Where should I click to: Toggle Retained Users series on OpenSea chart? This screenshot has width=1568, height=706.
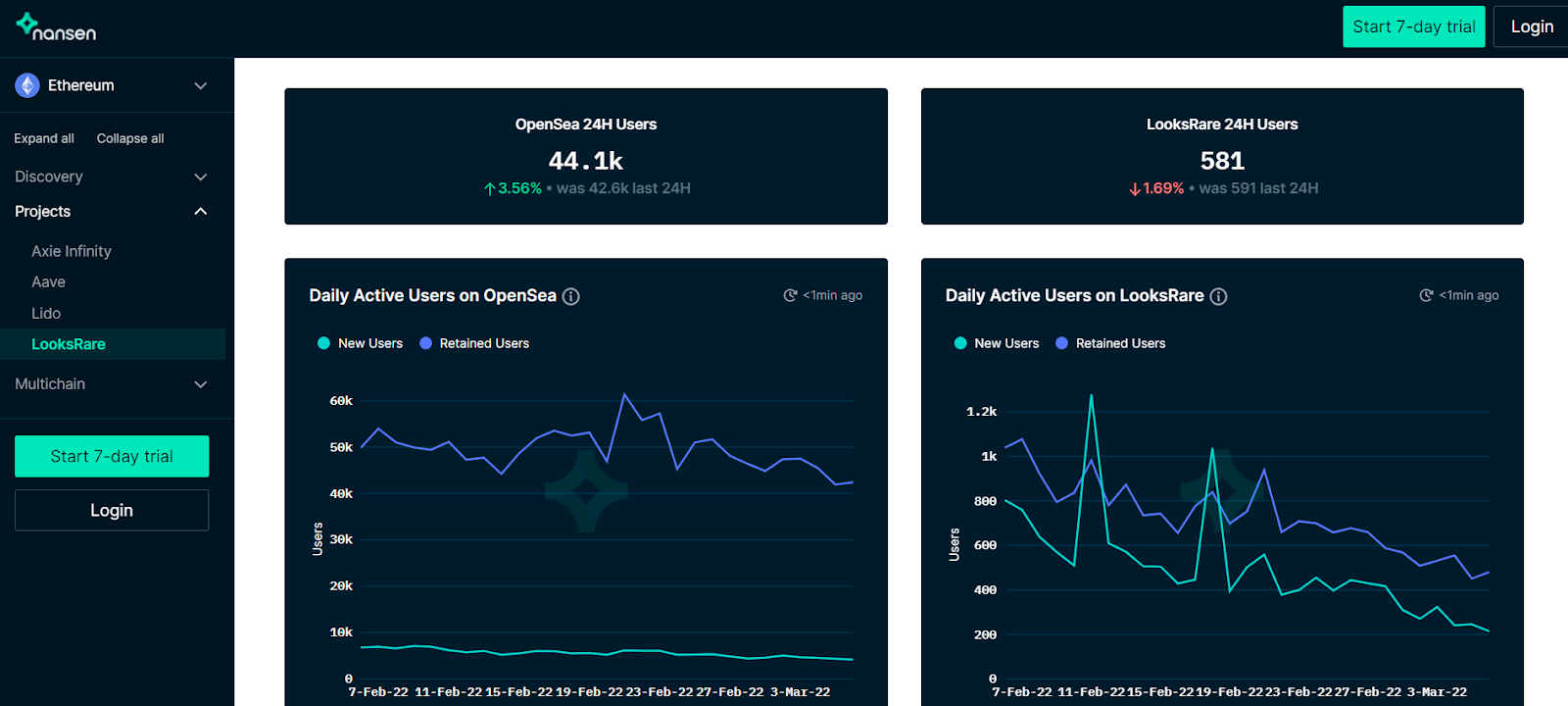coord(474,343)
